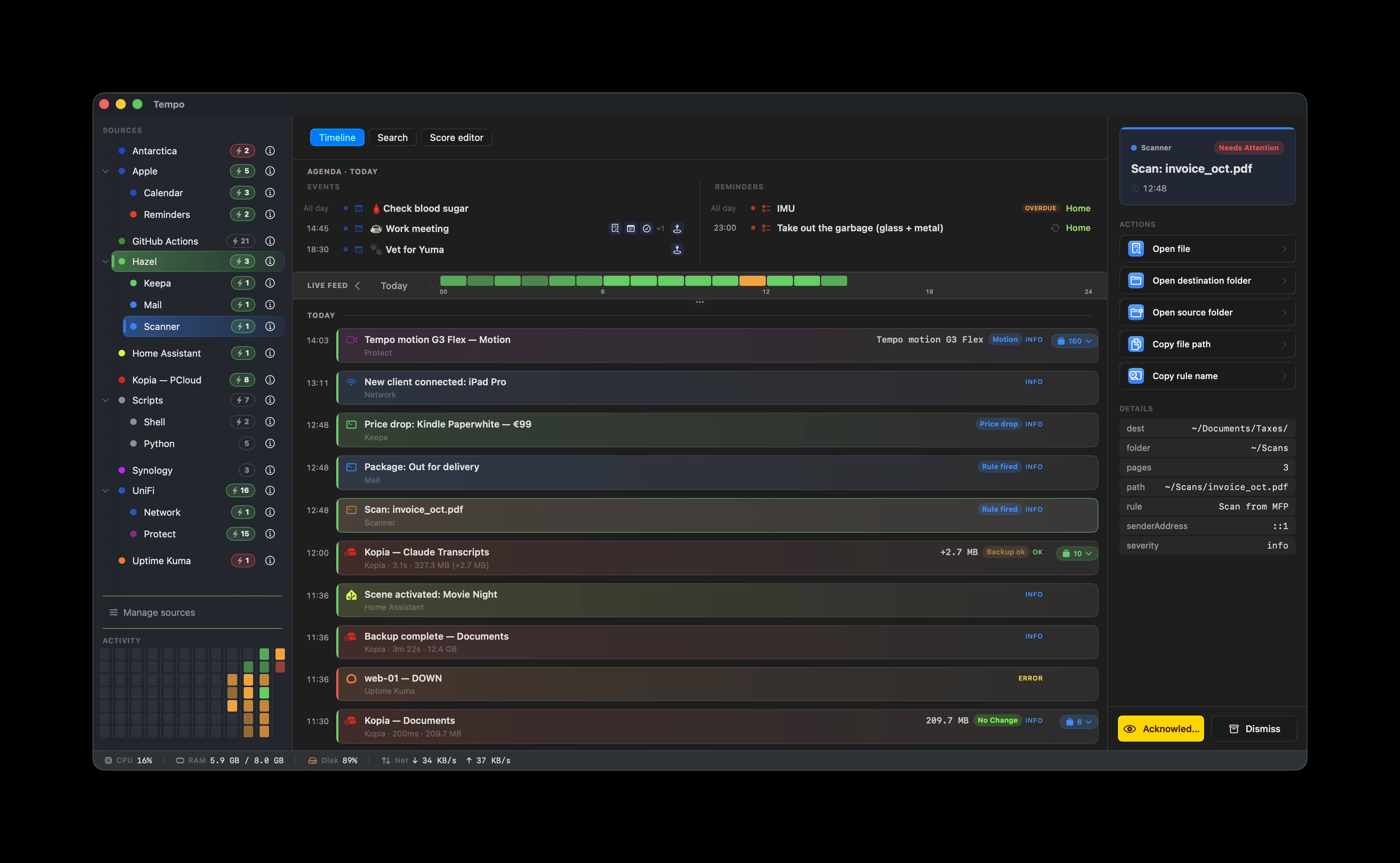The width and height of the screenshot is (1400, 863).
Task: Click the repeat icon on garbage reminder
Action: click(1055, 228)
